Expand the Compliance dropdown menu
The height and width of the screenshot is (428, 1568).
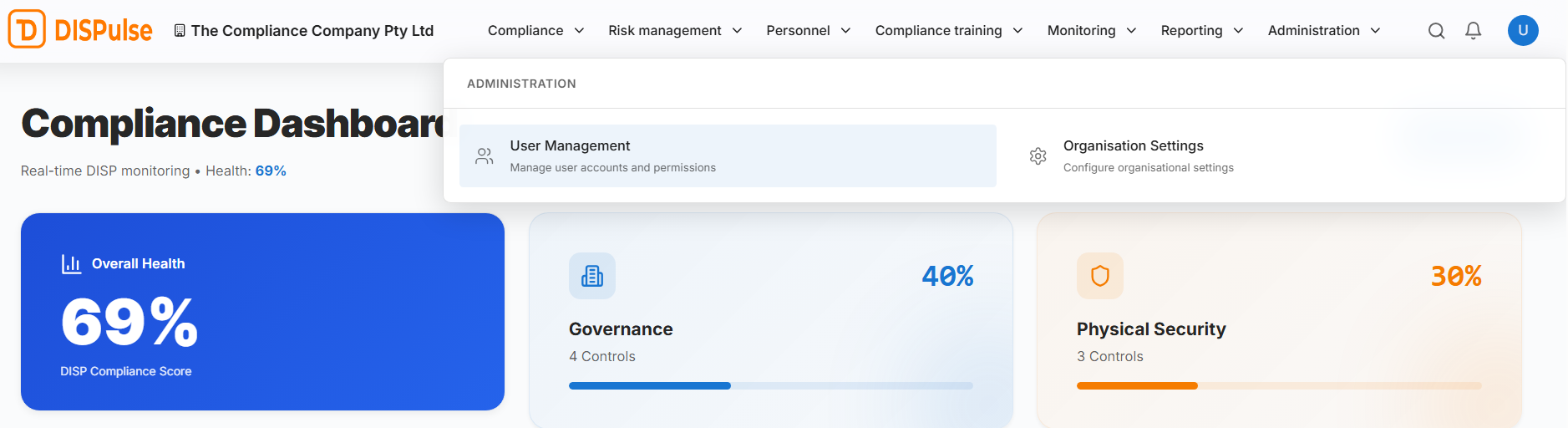pos(535,31)
